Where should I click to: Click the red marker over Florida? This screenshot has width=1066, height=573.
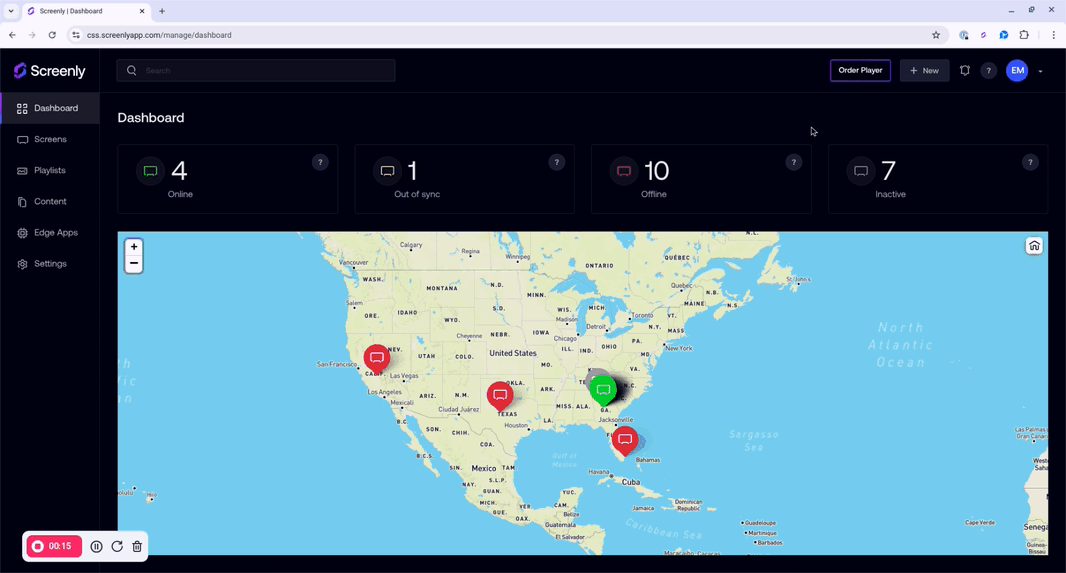(x=625, y=439)
